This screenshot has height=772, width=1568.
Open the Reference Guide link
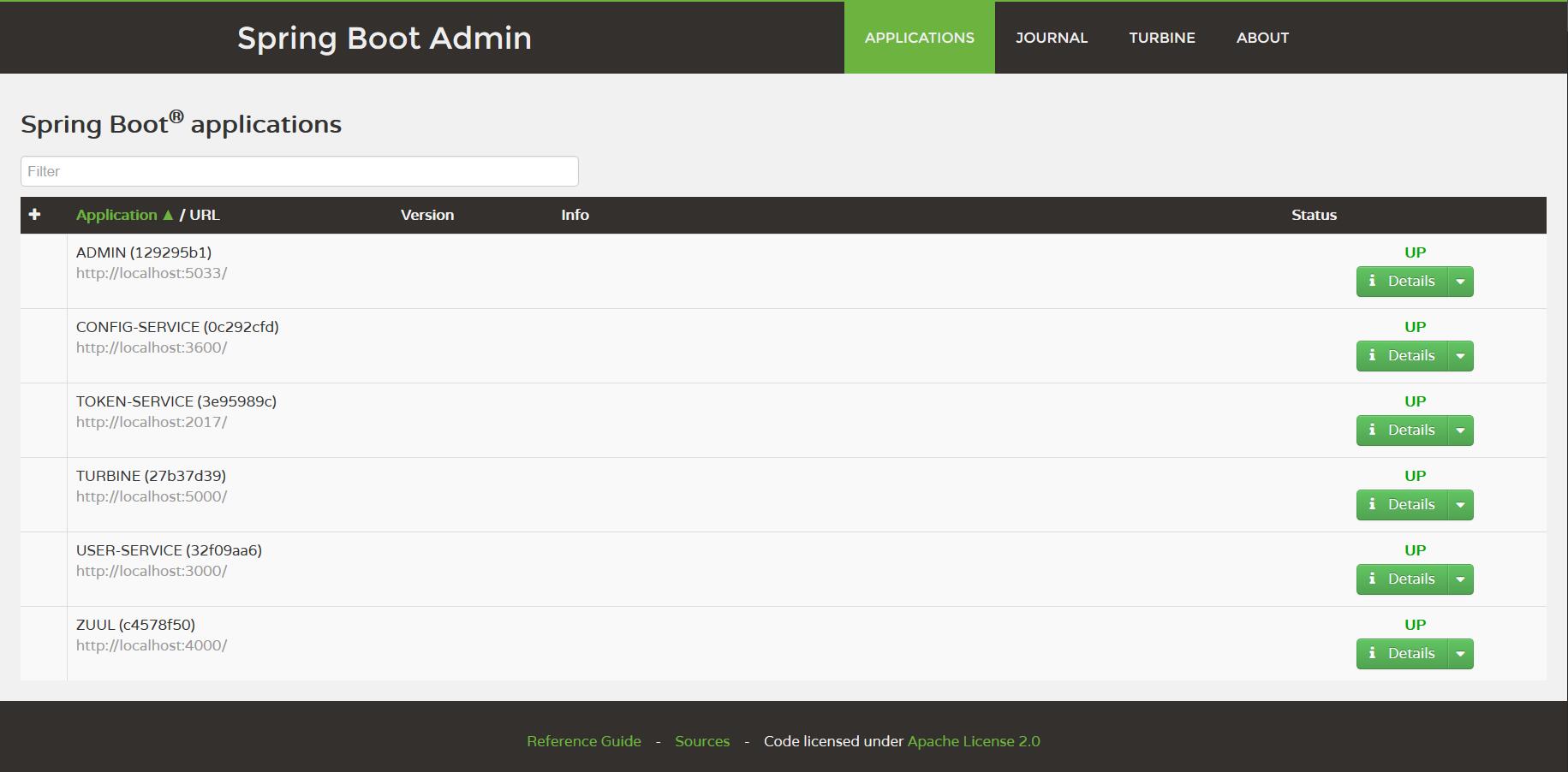click(584, 741)
